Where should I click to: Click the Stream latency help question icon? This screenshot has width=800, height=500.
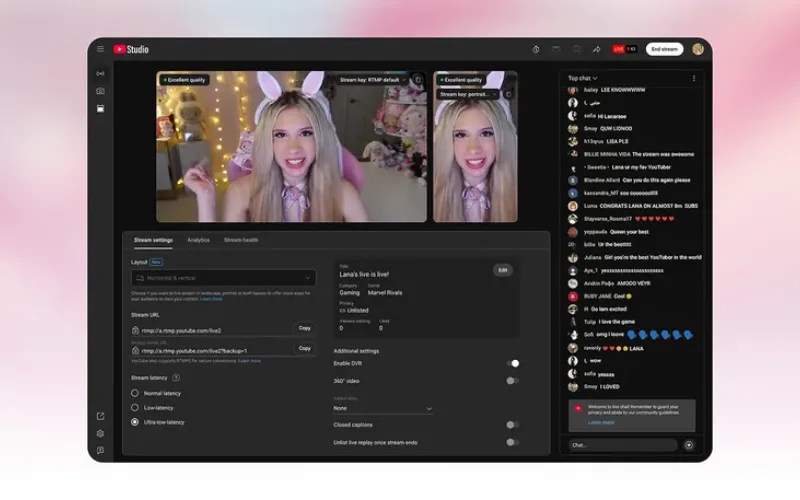coord(177,378)
